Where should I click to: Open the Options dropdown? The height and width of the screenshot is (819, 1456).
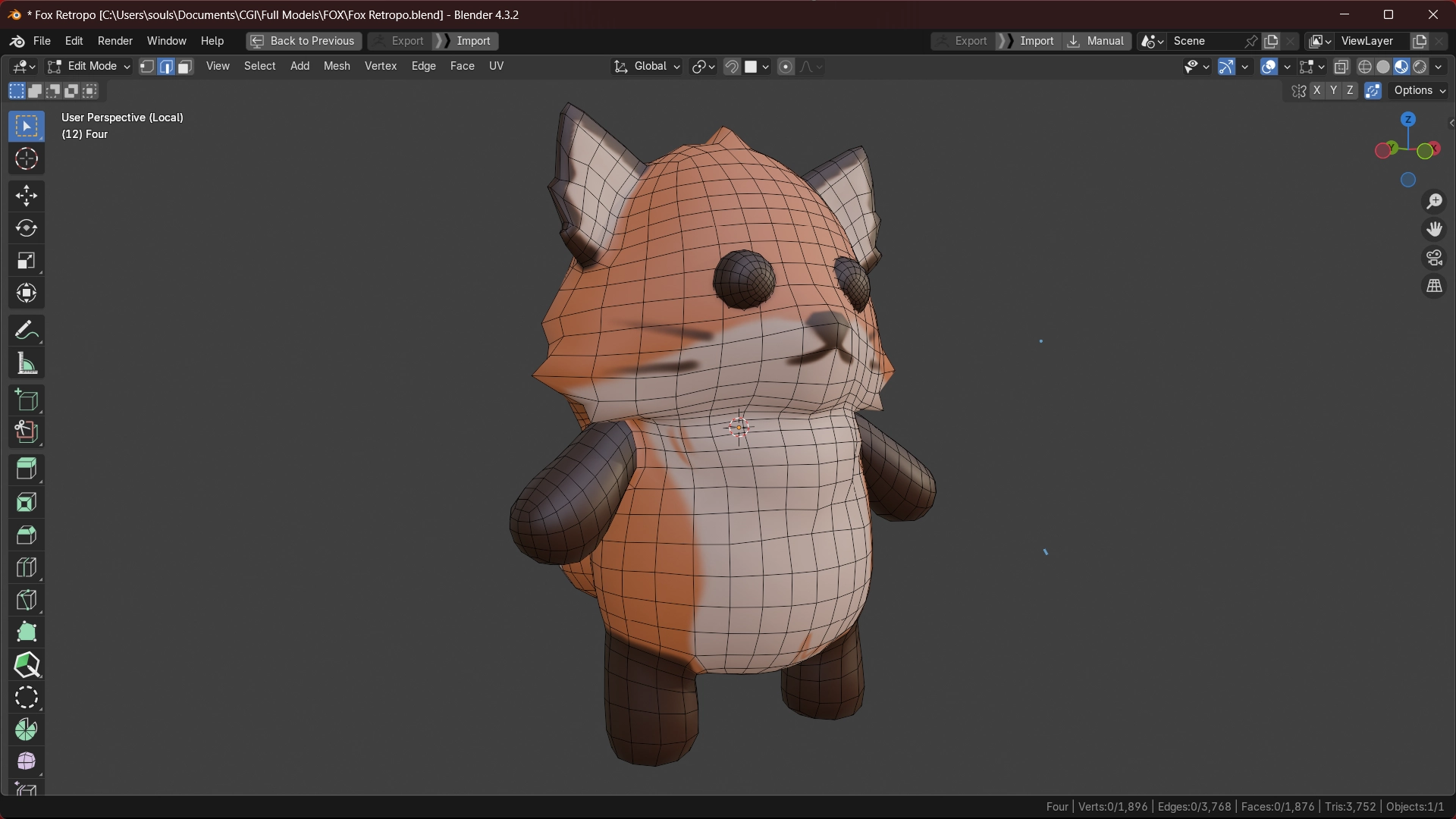(1420, 90)
